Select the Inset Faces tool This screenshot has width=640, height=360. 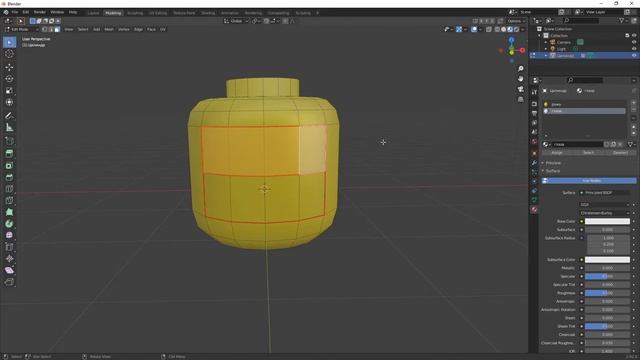tap(9, 165)
